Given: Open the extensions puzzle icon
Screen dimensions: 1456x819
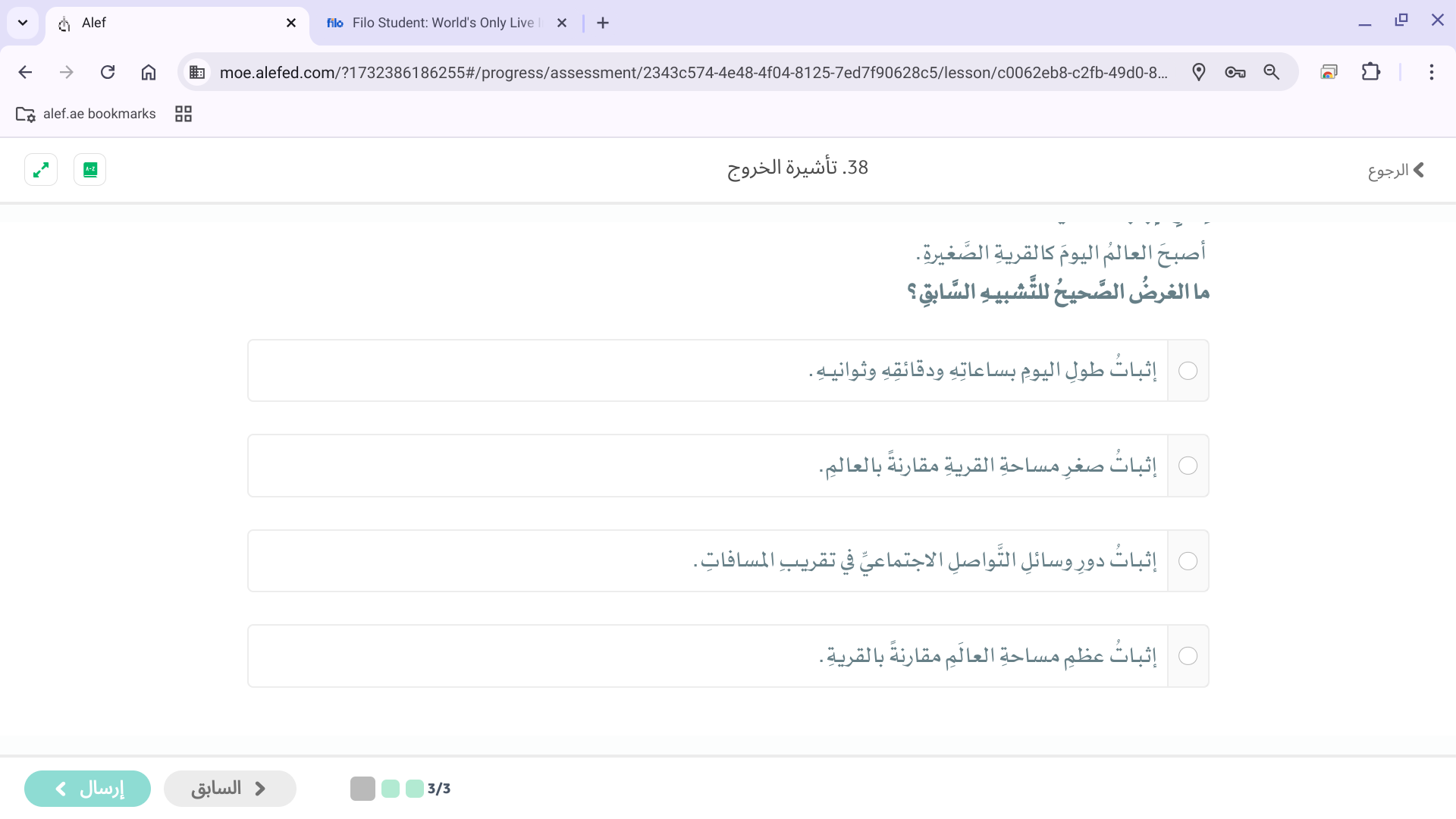Looking at the screenshot, I should coord(1370,72).
